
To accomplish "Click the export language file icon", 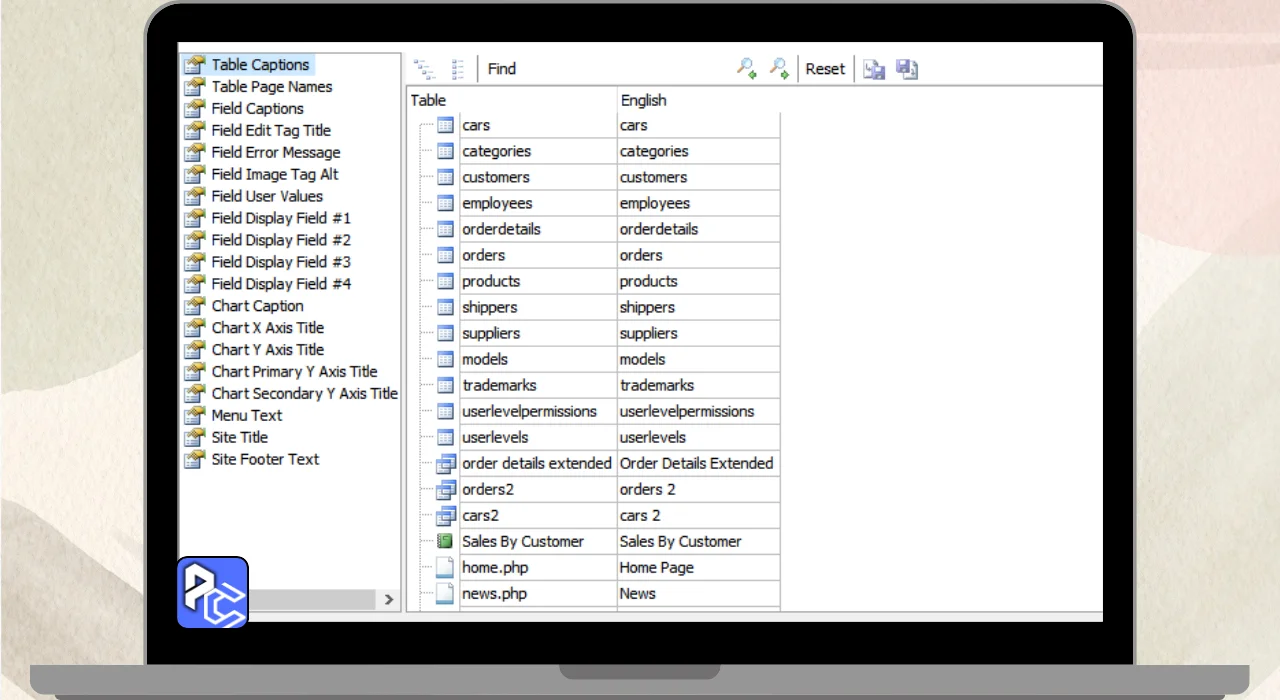I will tap(907, 69).
